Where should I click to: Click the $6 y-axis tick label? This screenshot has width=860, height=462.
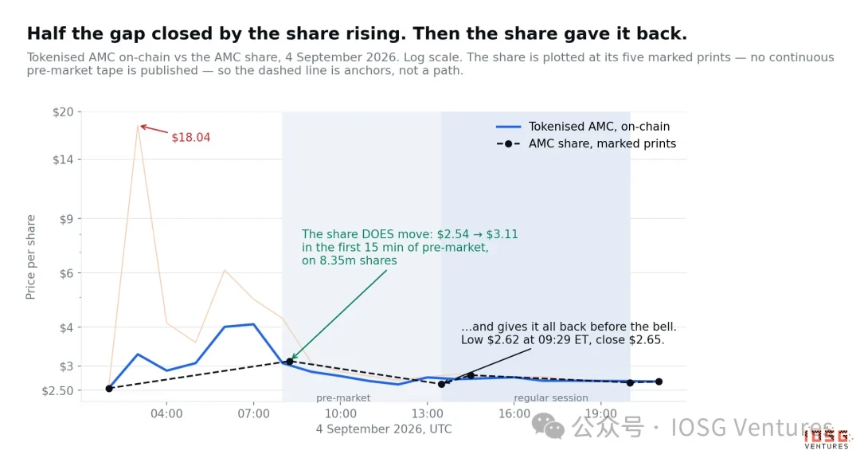[x=66, y=273]
